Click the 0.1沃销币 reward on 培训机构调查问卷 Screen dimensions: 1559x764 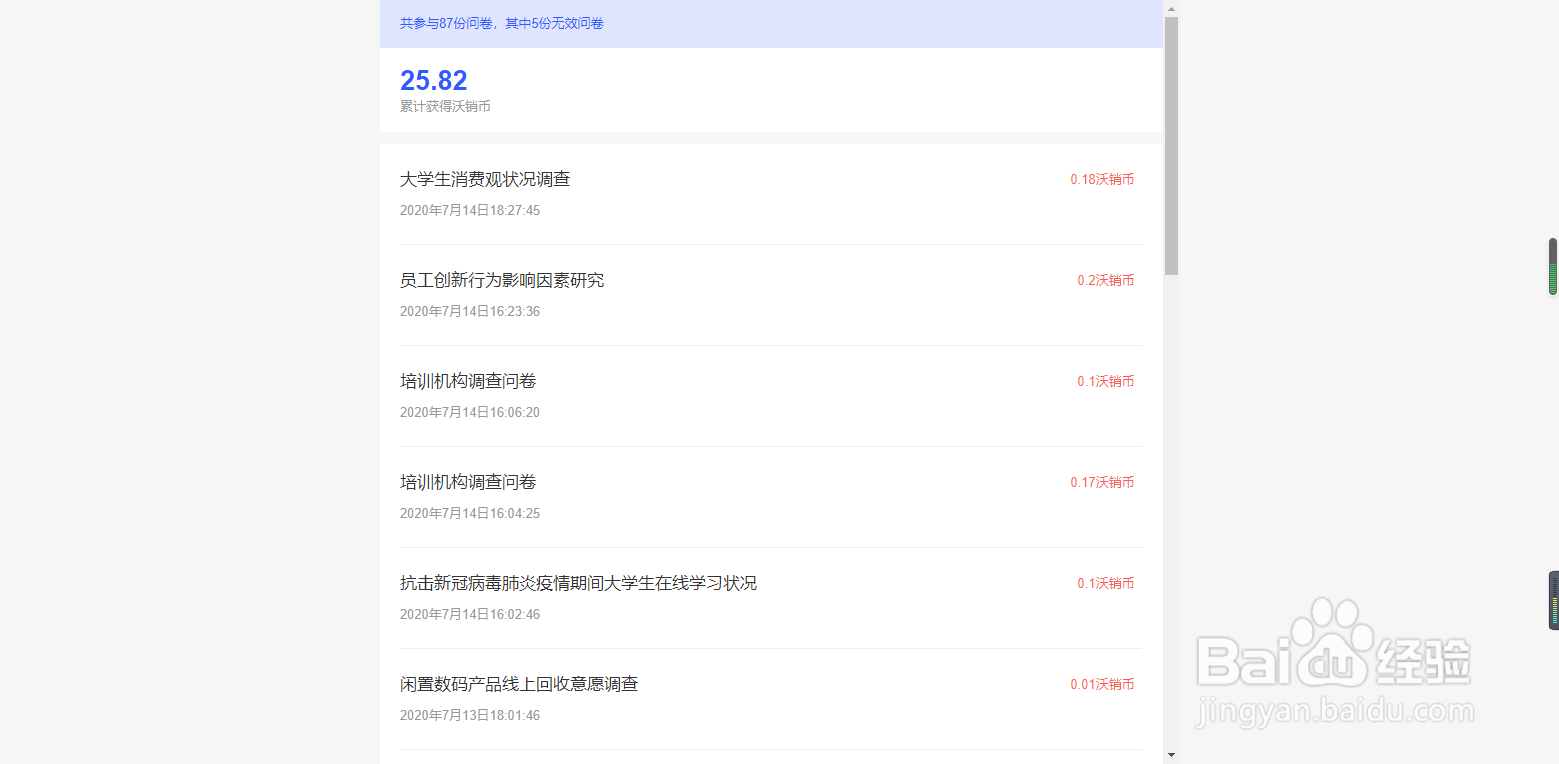(x=1105, y=381)
